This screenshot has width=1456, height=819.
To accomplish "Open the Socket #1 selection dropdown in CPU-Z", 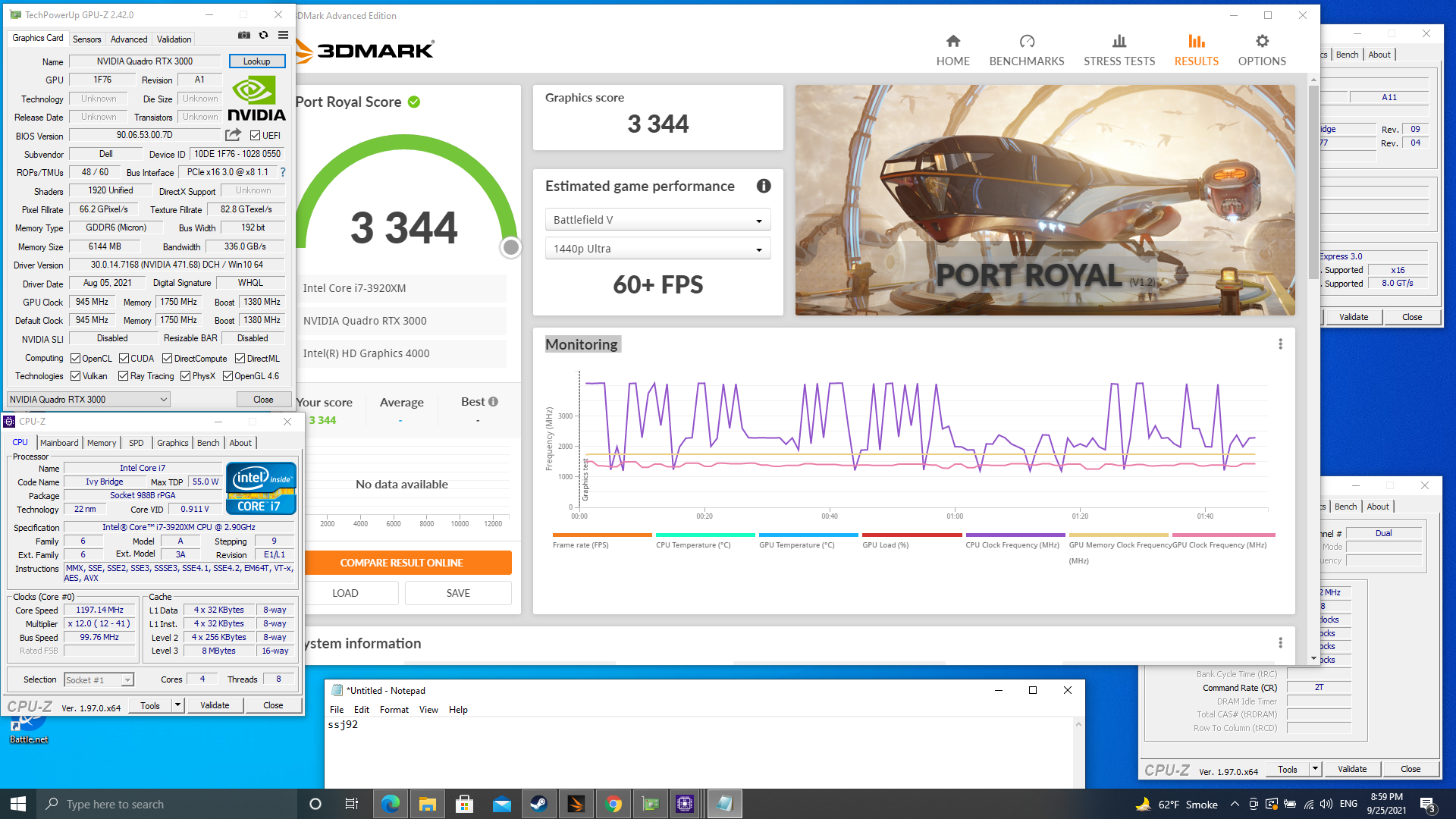I will click(99, 680).
